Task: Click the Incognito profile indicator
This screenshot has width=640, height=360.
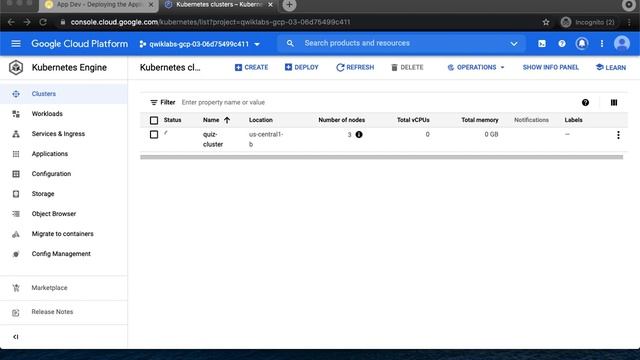Action: [x=588, y=22]
